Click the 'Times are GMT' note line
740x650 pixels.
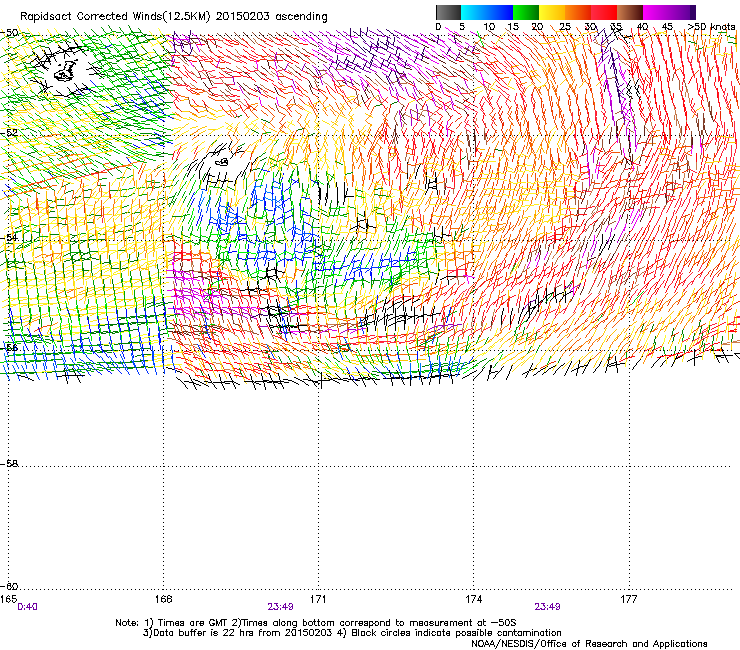pyautogui.click(x=315, y=623)
